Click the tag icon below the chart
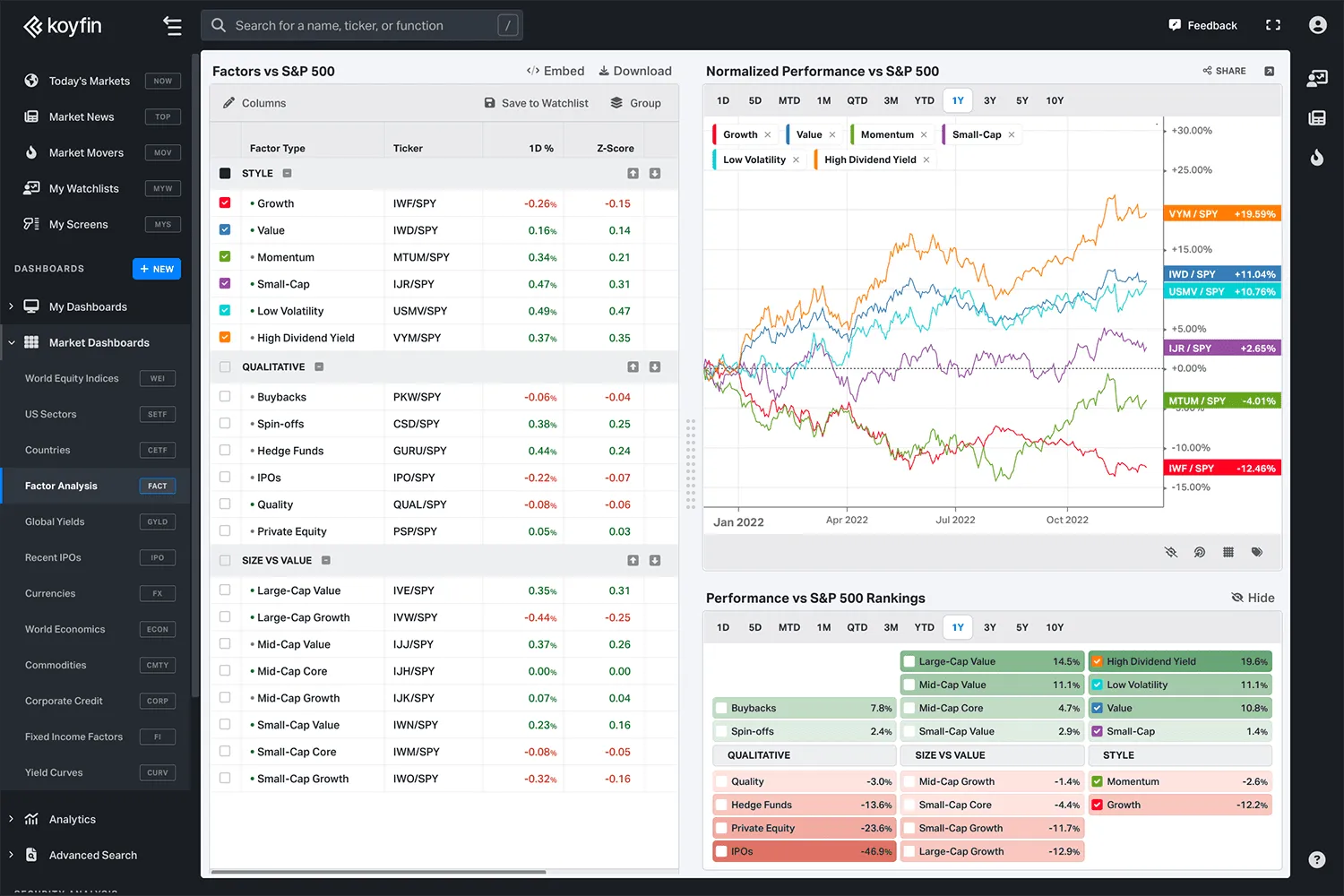The image size is (1344, 896). point(1257,552)
